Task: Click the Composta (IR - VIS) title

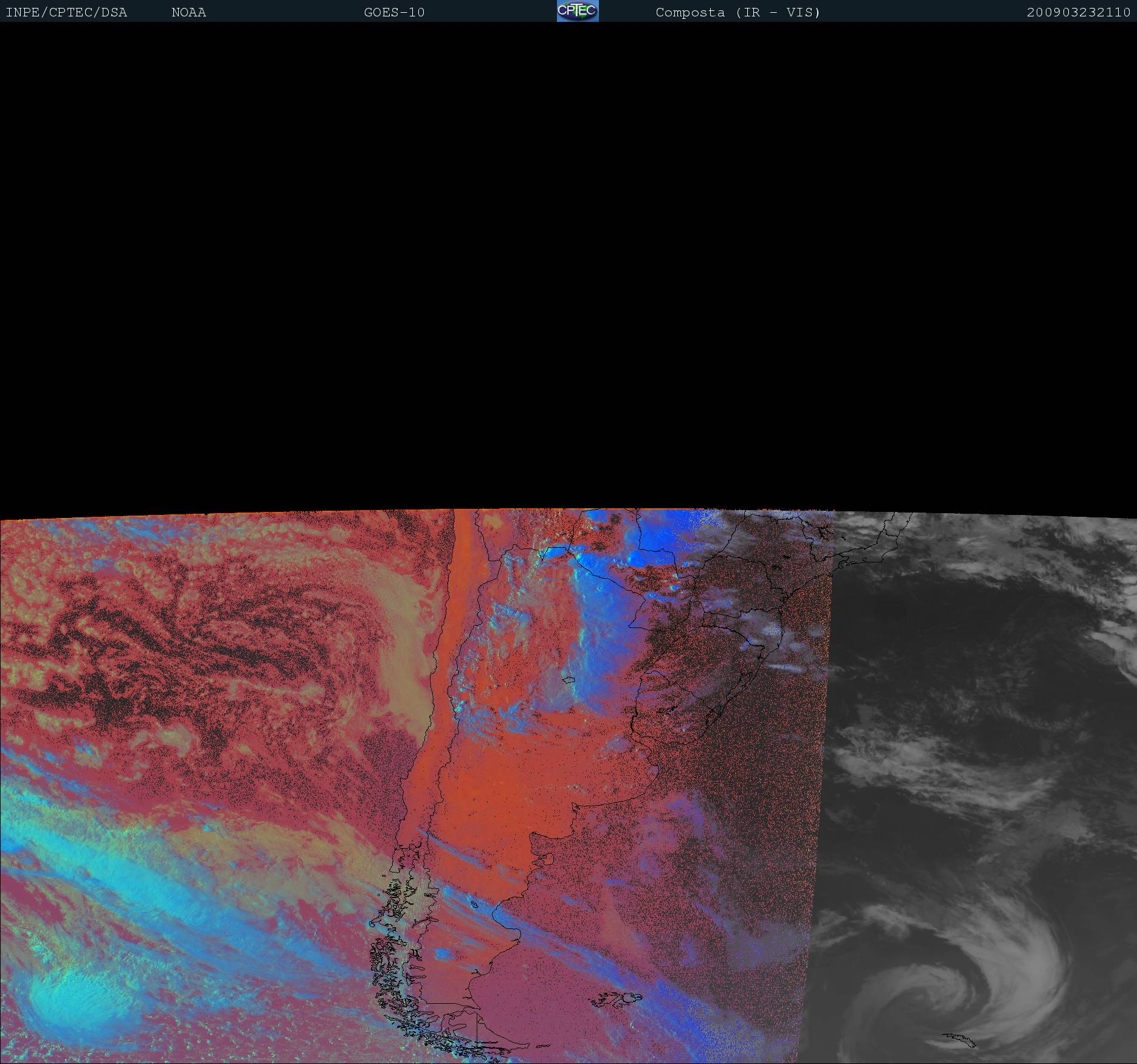Action: click(x=738, y=13)
